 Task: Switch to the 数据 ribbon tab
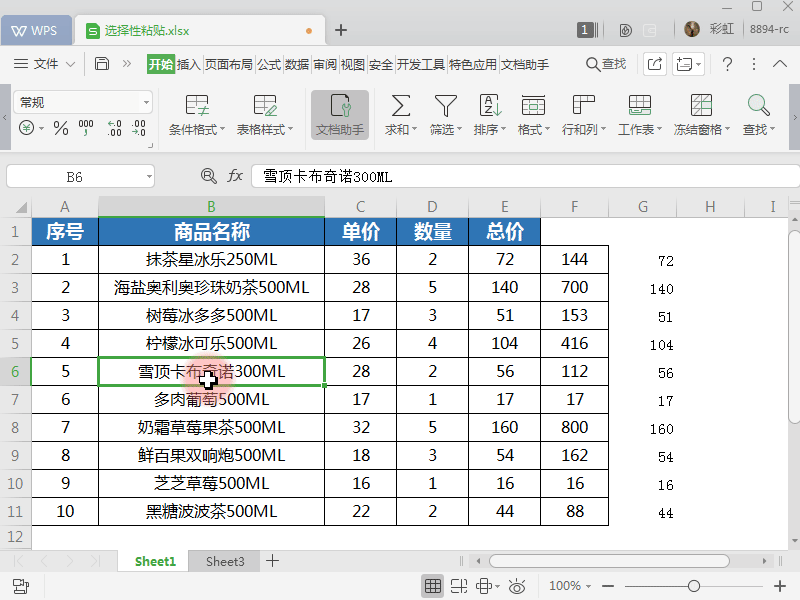294,63
